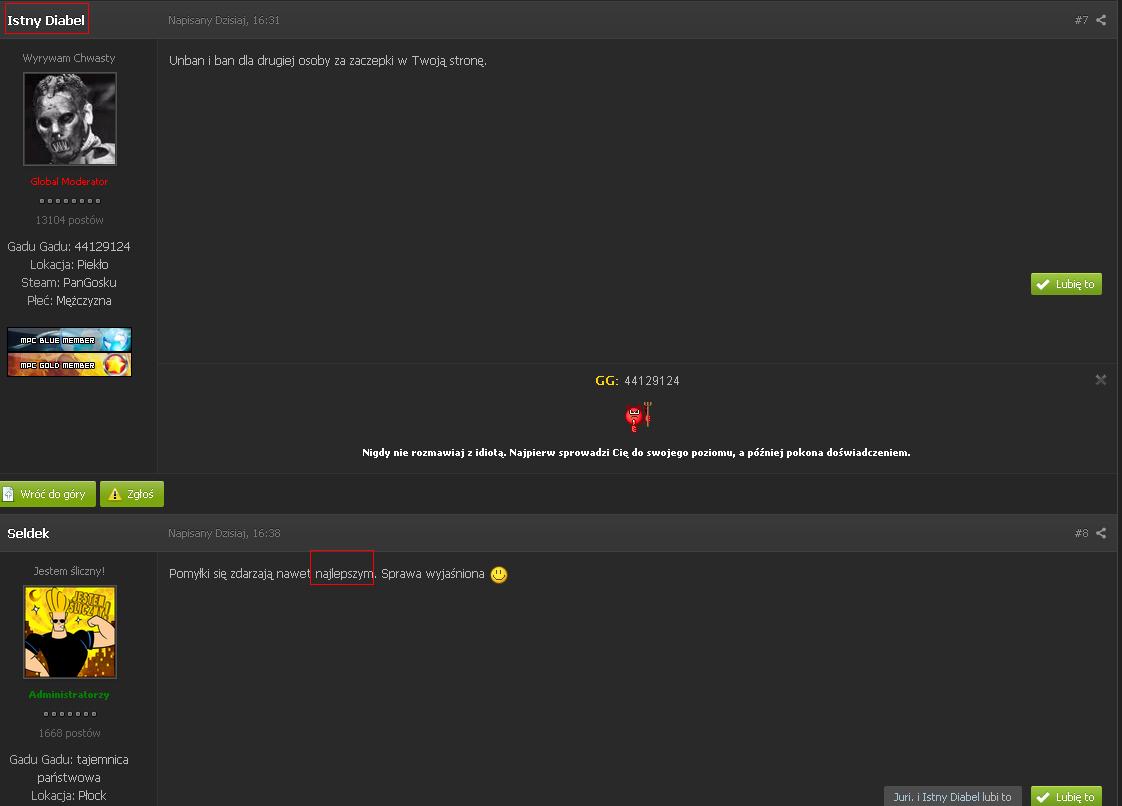Click the MPC Blue Member badge

coord(69,340)
